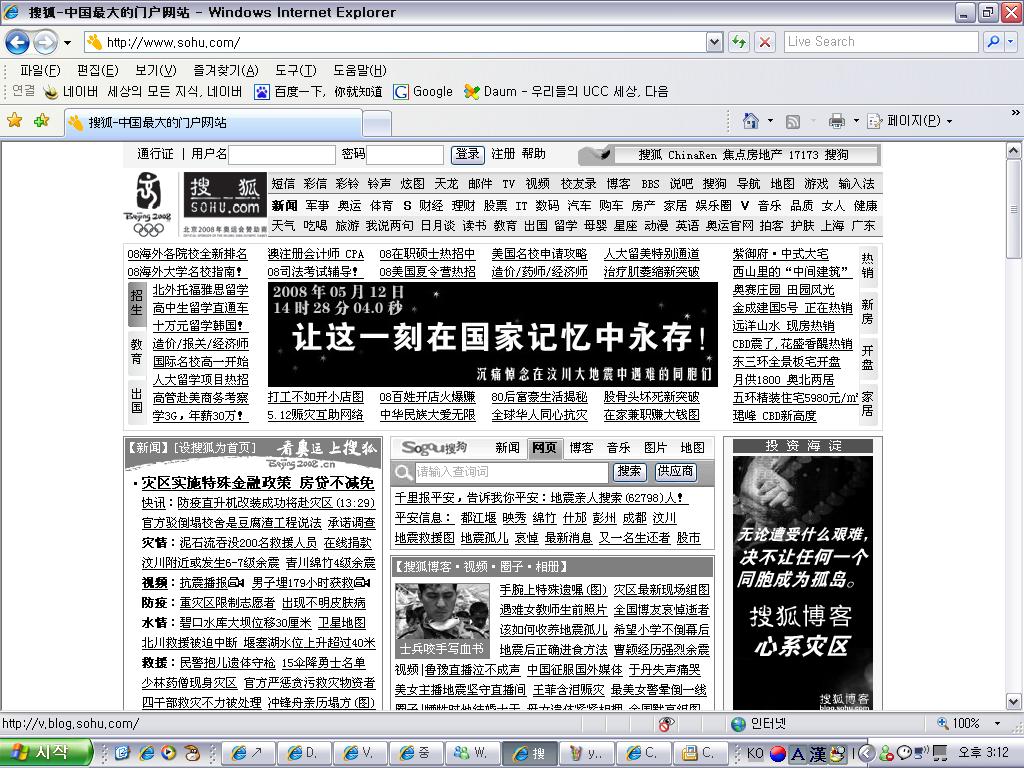Click the Live Search input box
The image size is (1024, 770).
(880, 42)
